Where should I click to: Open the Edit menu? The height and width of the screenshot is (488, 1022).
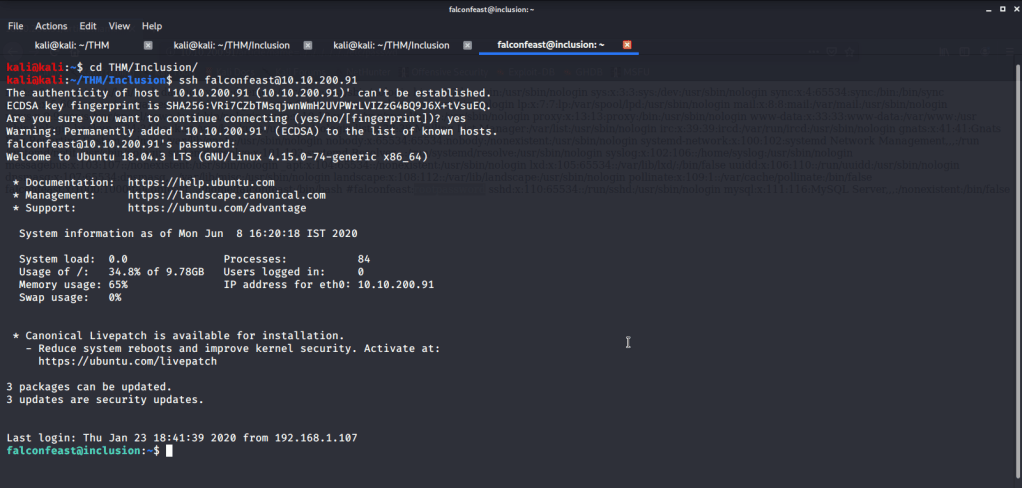click(88, 25)
